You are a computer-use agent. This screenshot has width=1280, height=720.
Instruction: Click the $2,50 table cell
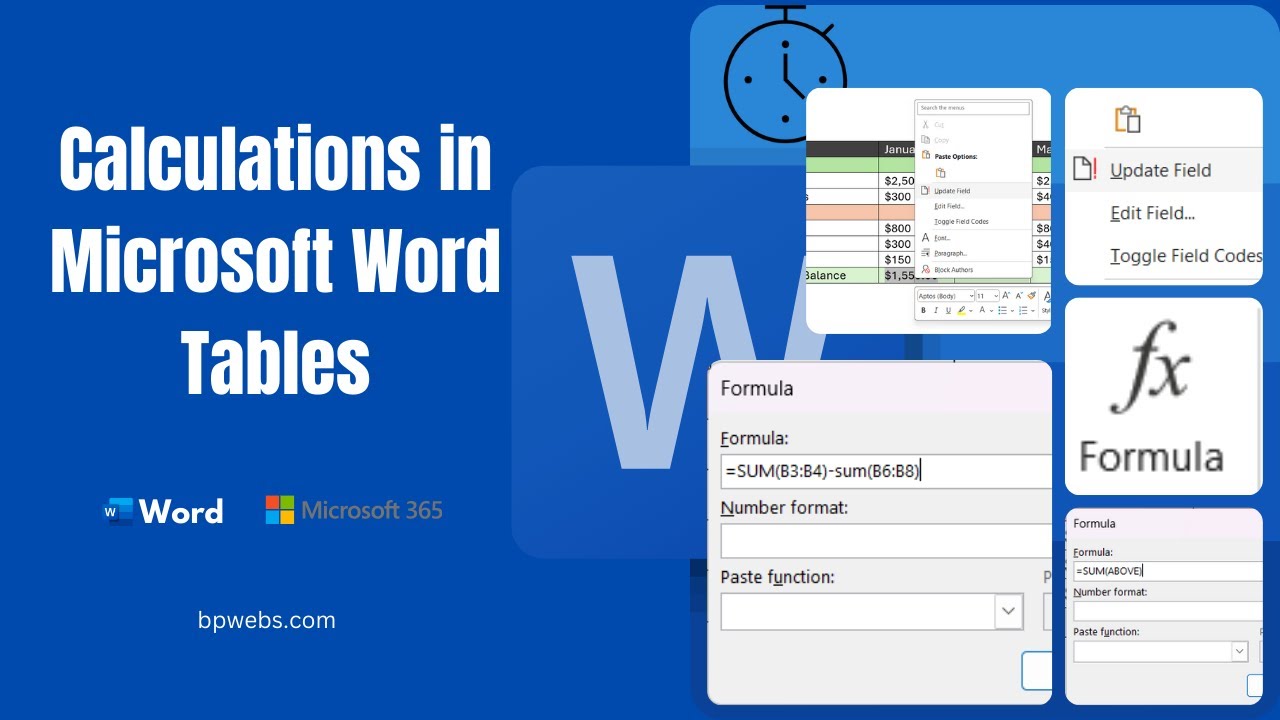[897, 181]
